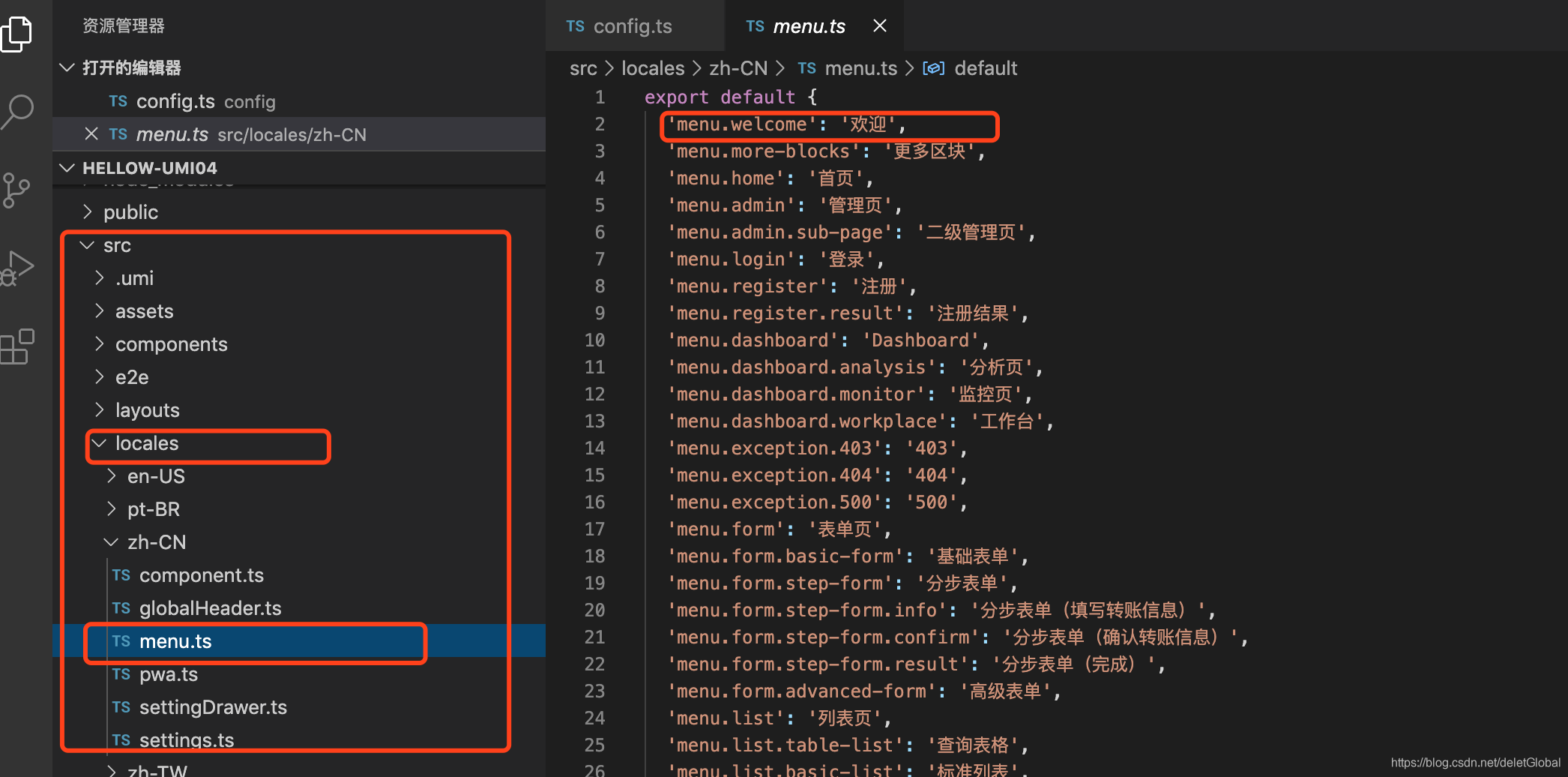The image size is (1568, 777).
Task: Place cursor on 'menu.form.advanced-form' line
Action: pyautogui.click(x=864, y=691)
